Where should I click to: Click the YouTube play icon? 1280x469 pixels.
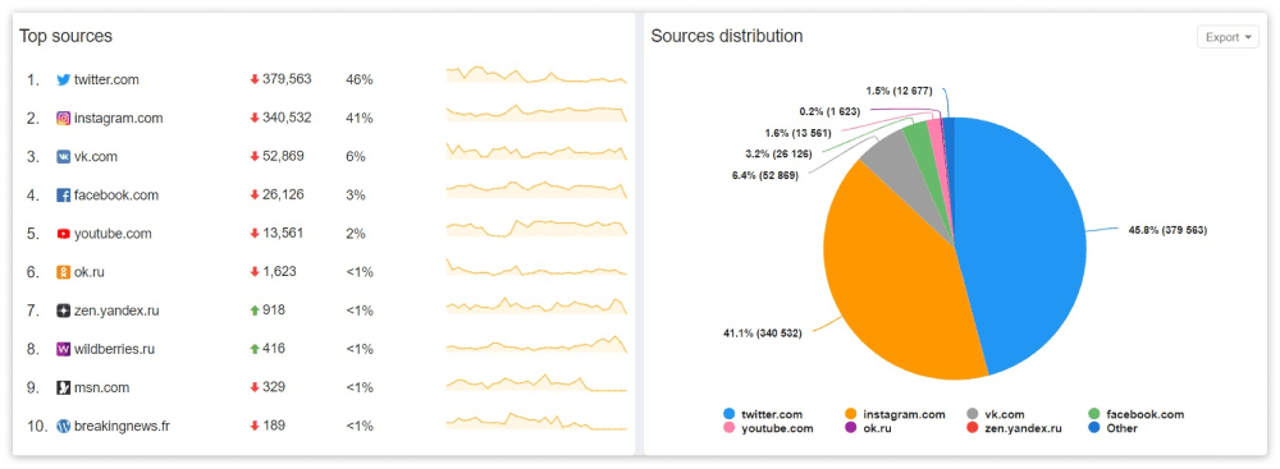(63, 234)
